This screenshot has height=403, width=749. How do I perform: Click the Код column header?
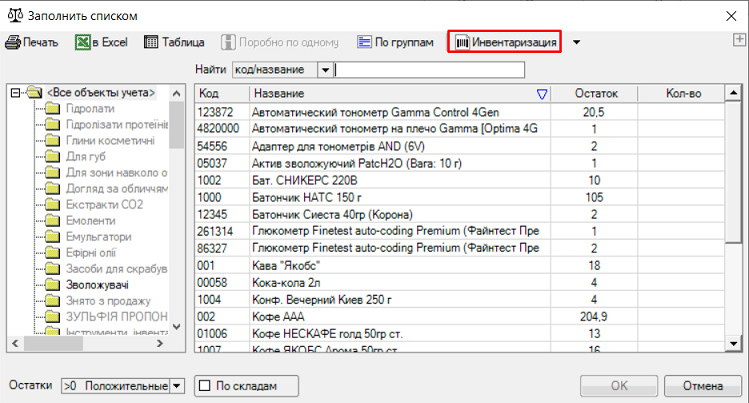click(219, 94)
